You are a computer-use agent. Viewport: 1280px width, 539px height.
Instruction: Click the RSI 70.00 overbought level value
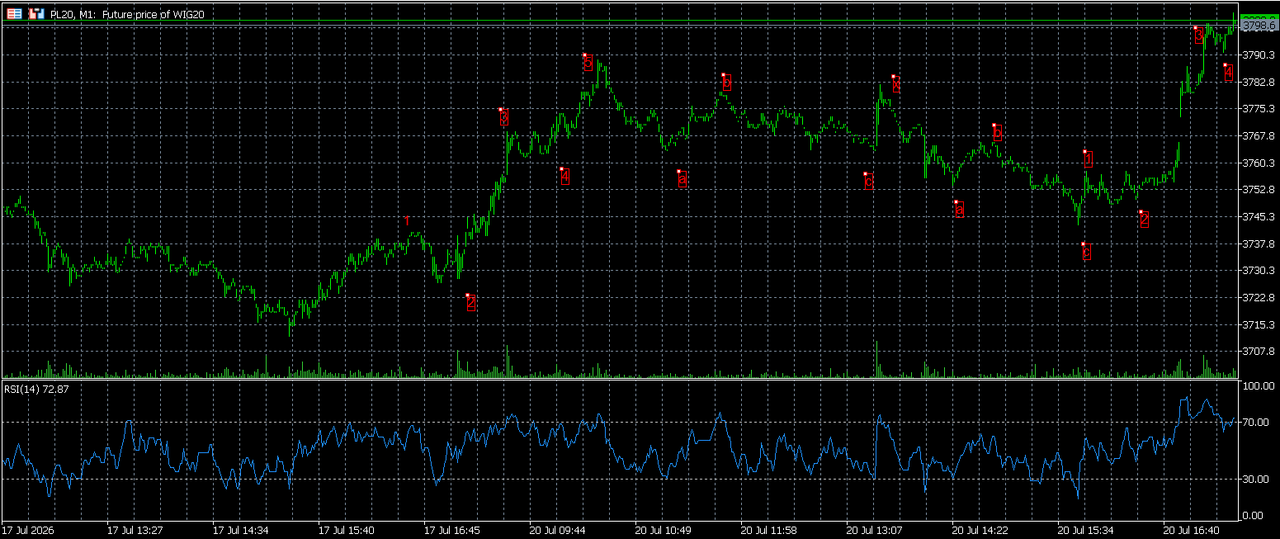1257,423
